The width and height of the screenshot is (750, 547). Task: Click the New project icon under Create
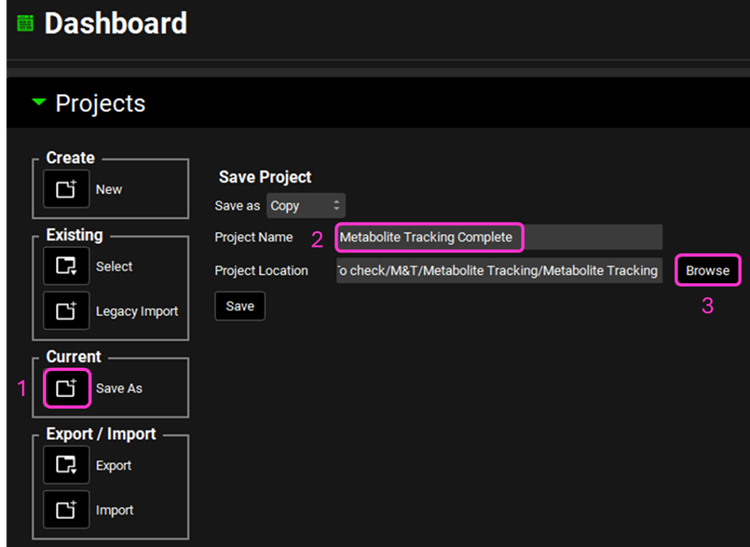66,189
